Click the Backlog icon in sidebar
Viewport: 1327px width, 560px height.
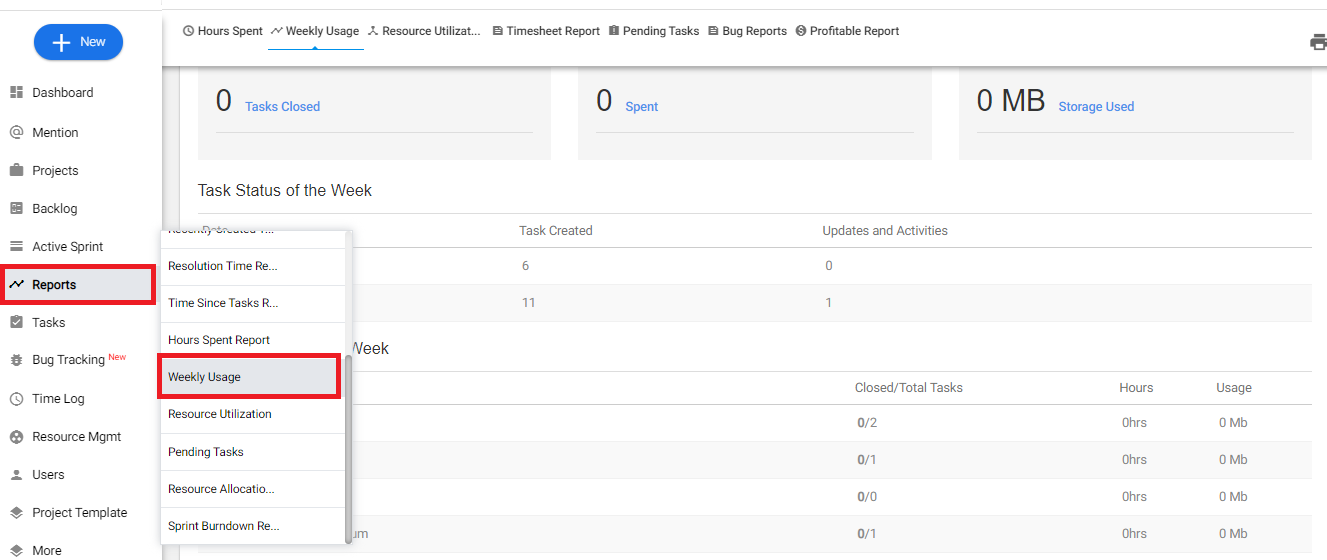(16, 208)
